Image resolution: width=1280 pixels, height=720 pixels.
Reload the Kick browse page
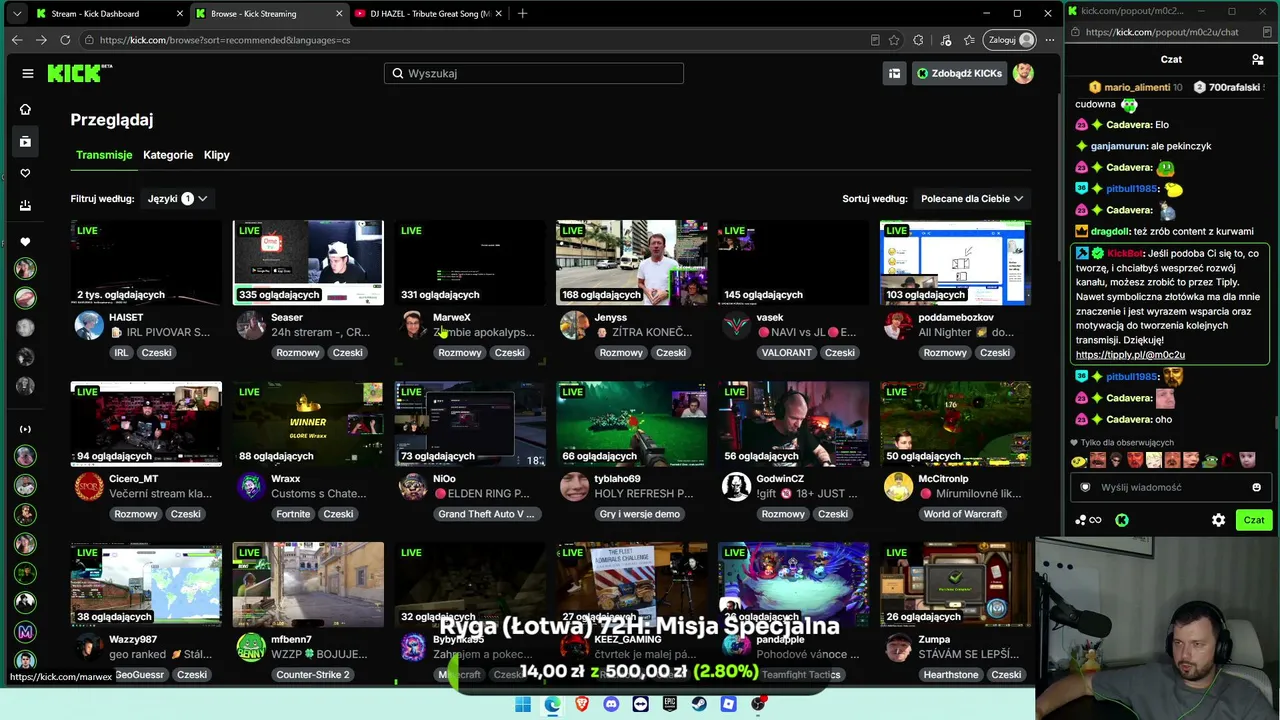(65, 40)
